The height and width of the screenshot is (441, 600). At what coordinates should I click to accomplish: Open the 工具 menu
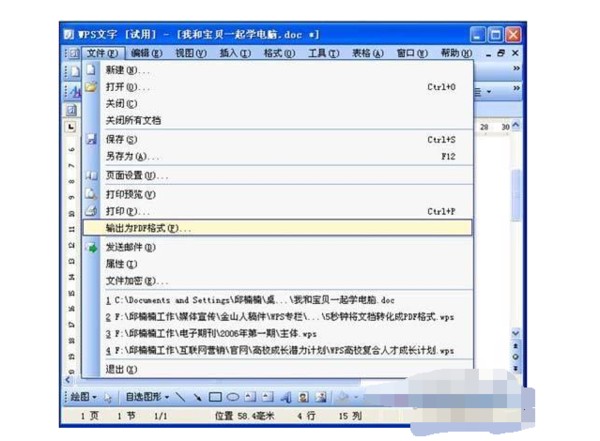click(323, 53)
